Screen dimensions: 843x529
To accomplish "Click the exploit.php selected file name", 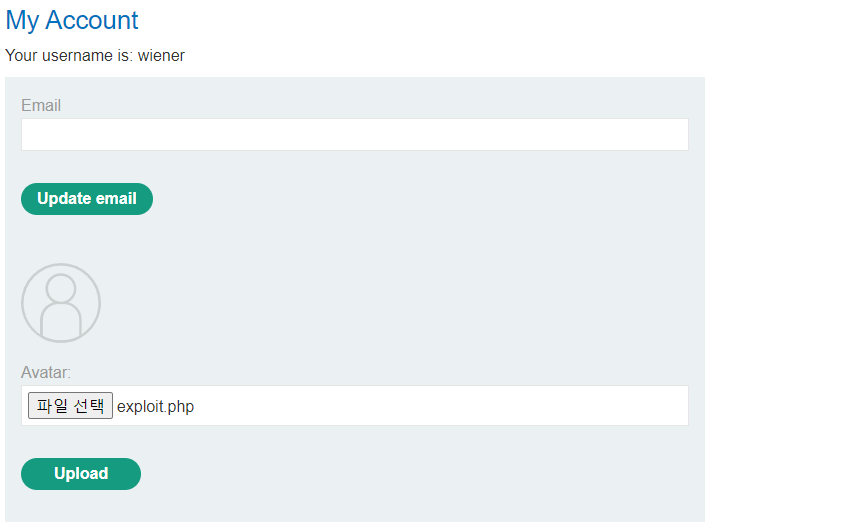I will (x=155, y=406).
